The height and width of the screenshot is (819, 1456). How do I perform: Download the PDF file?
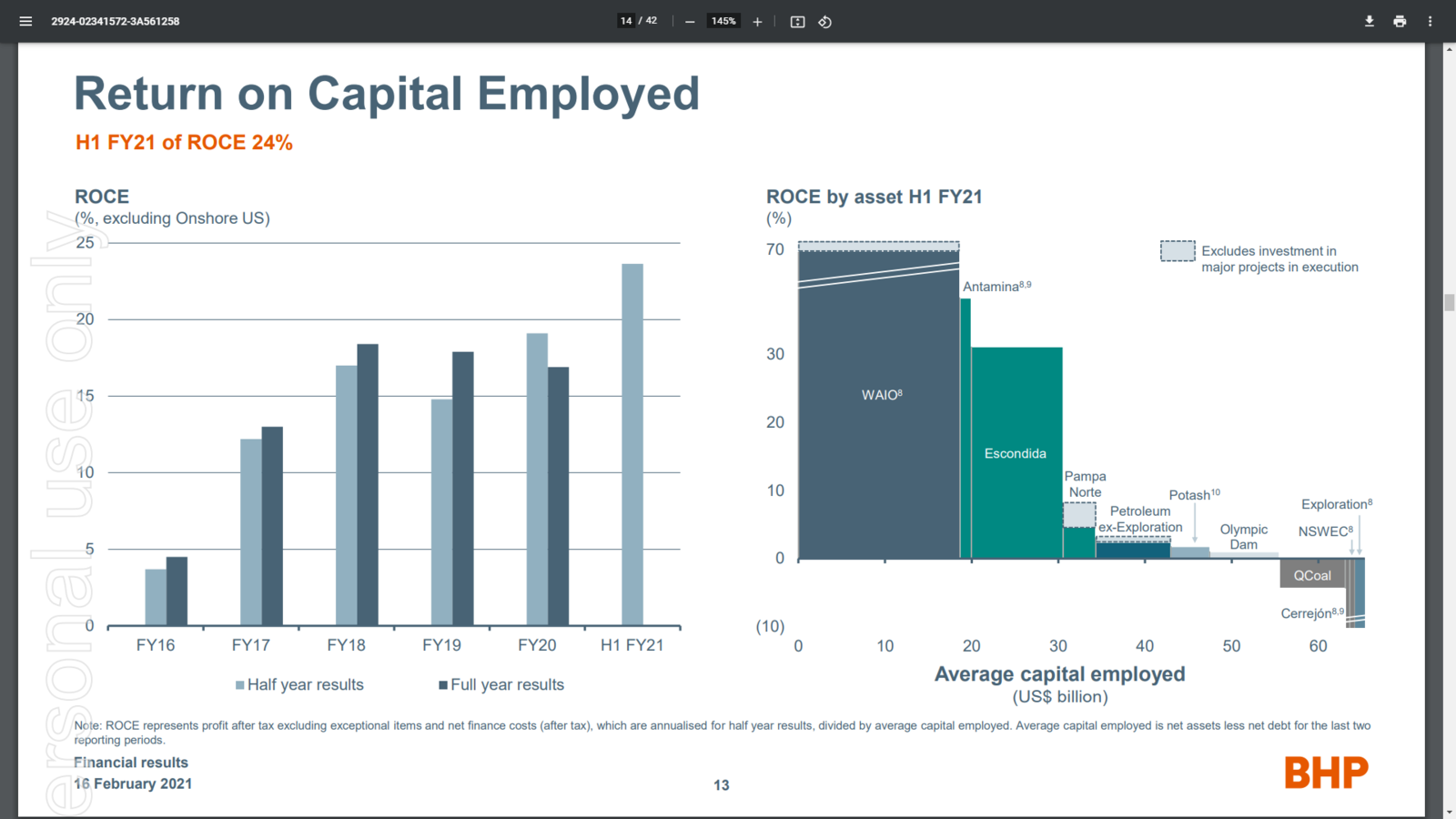pyautogui.click(x=1369, y=21)
